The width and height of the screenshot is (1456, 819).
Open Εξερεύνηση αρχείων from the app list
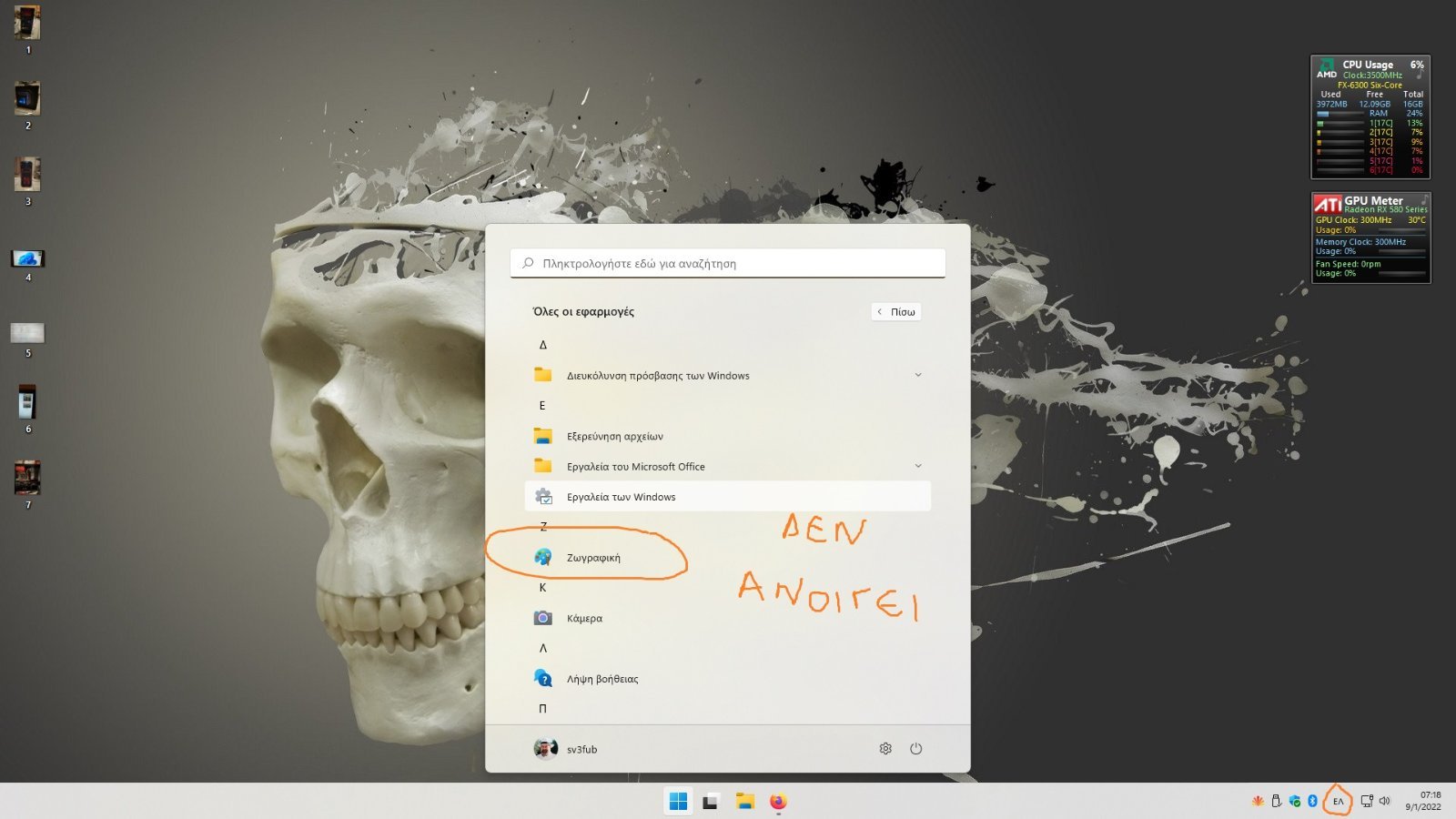[614, 437]
